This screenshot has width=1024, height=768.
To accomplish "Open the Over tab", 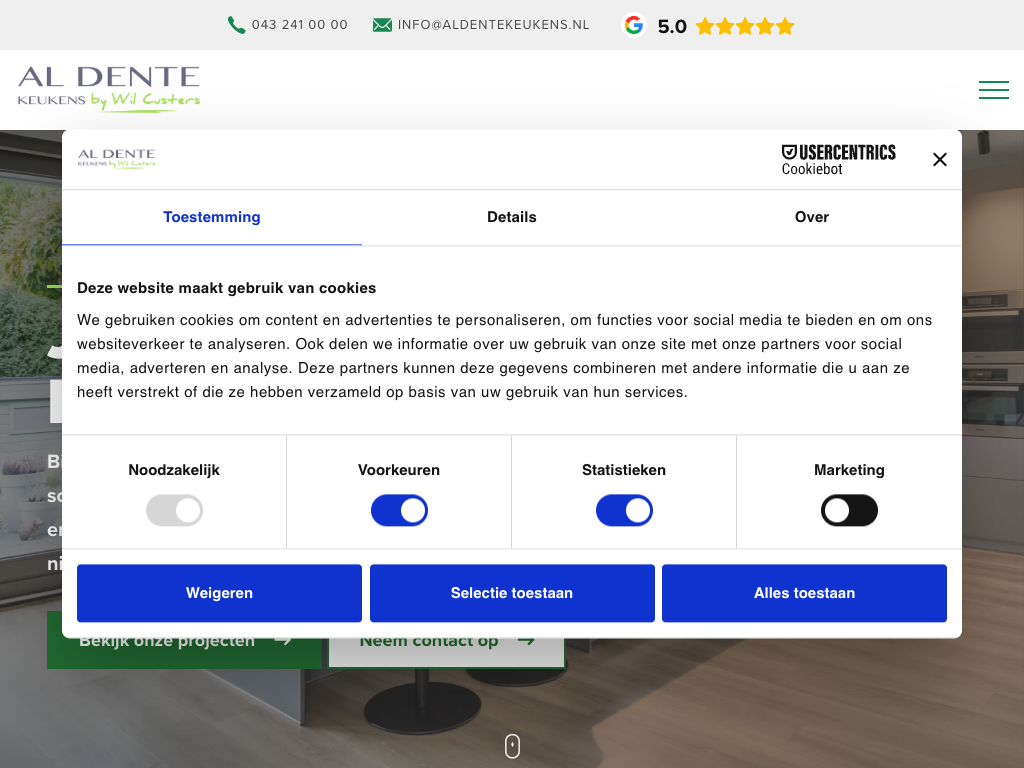I will point(811,217).
